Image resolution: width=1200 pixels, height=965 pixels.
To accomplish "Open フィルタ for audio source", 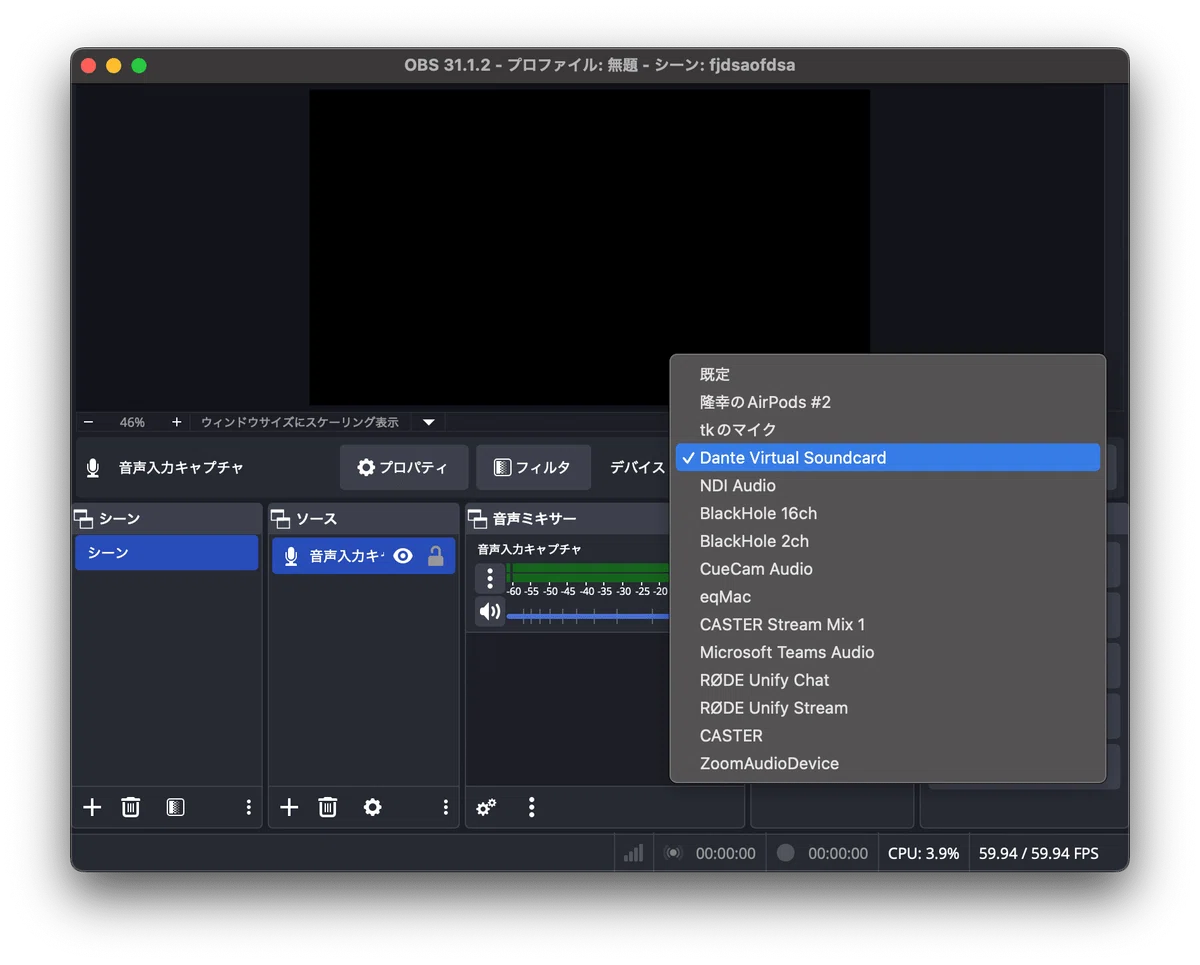I will 533,467.
